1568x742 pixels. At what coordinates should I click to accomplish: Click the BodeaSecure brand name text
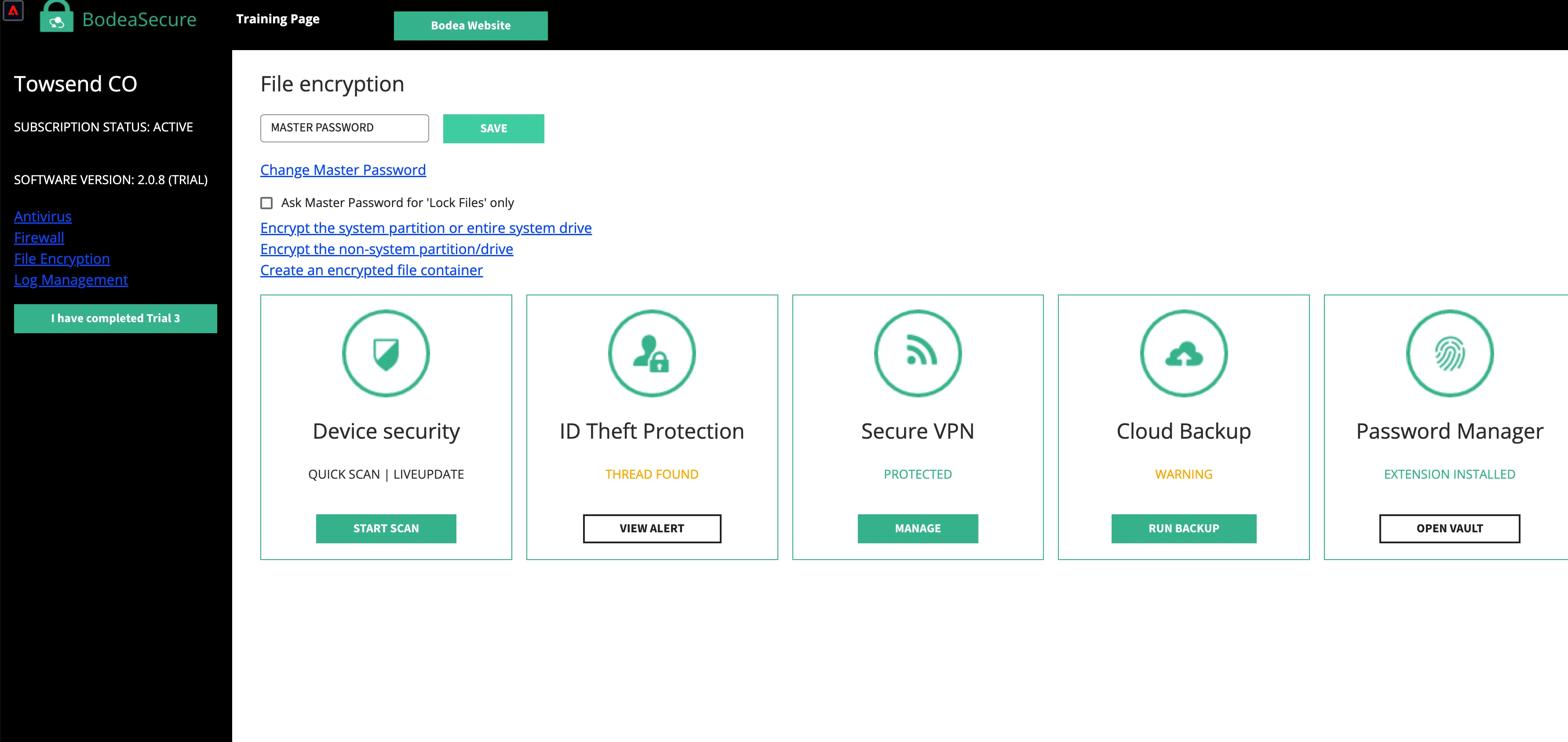click(x=139, y=19)
